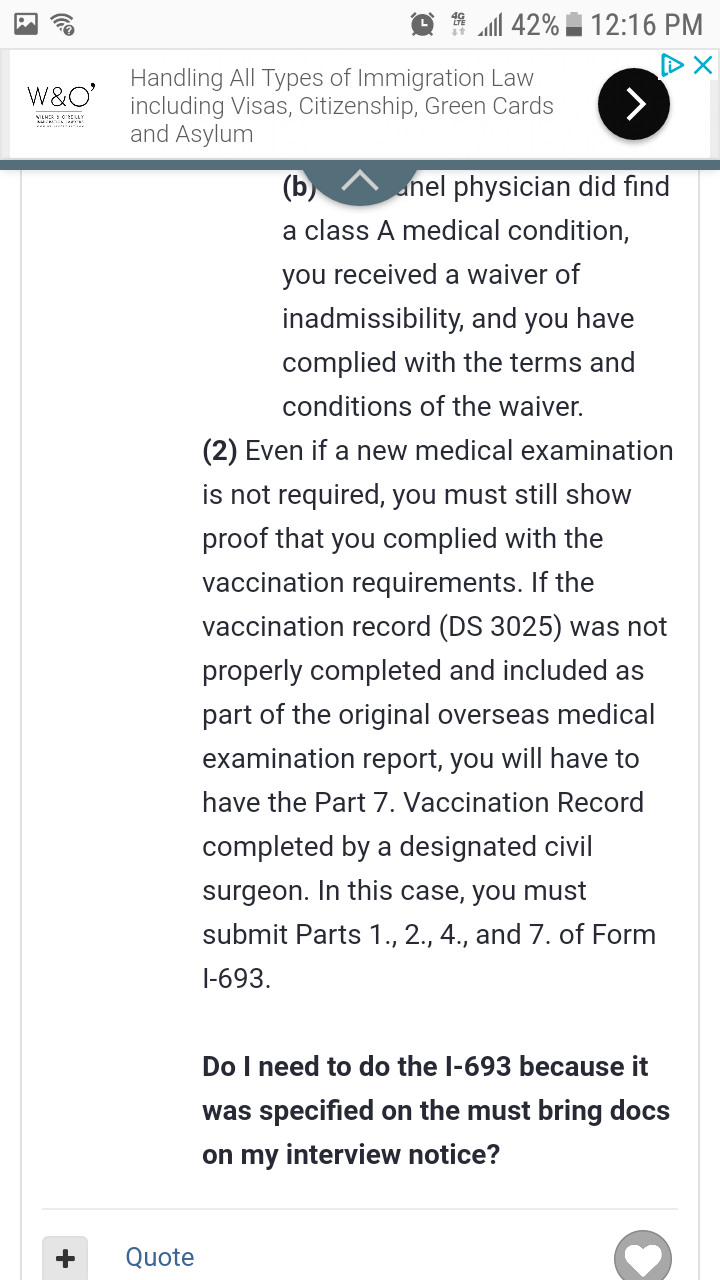The width and height of the screenshot is (720, 1280).
Task: Tap the 12:16 PM clock
Action: [x=647, y=25]
